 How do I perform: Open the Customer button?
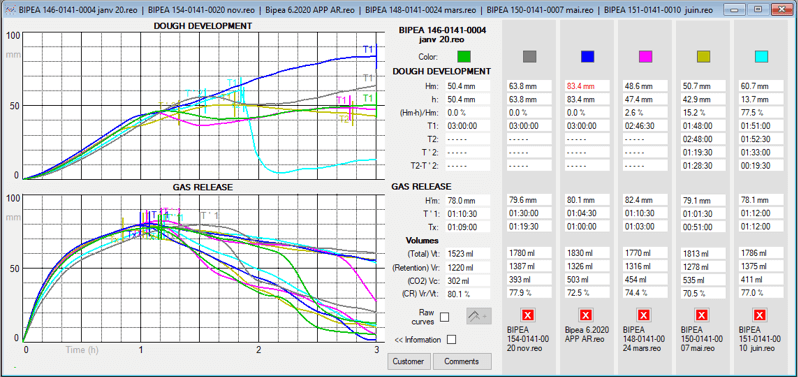[409, 362]
